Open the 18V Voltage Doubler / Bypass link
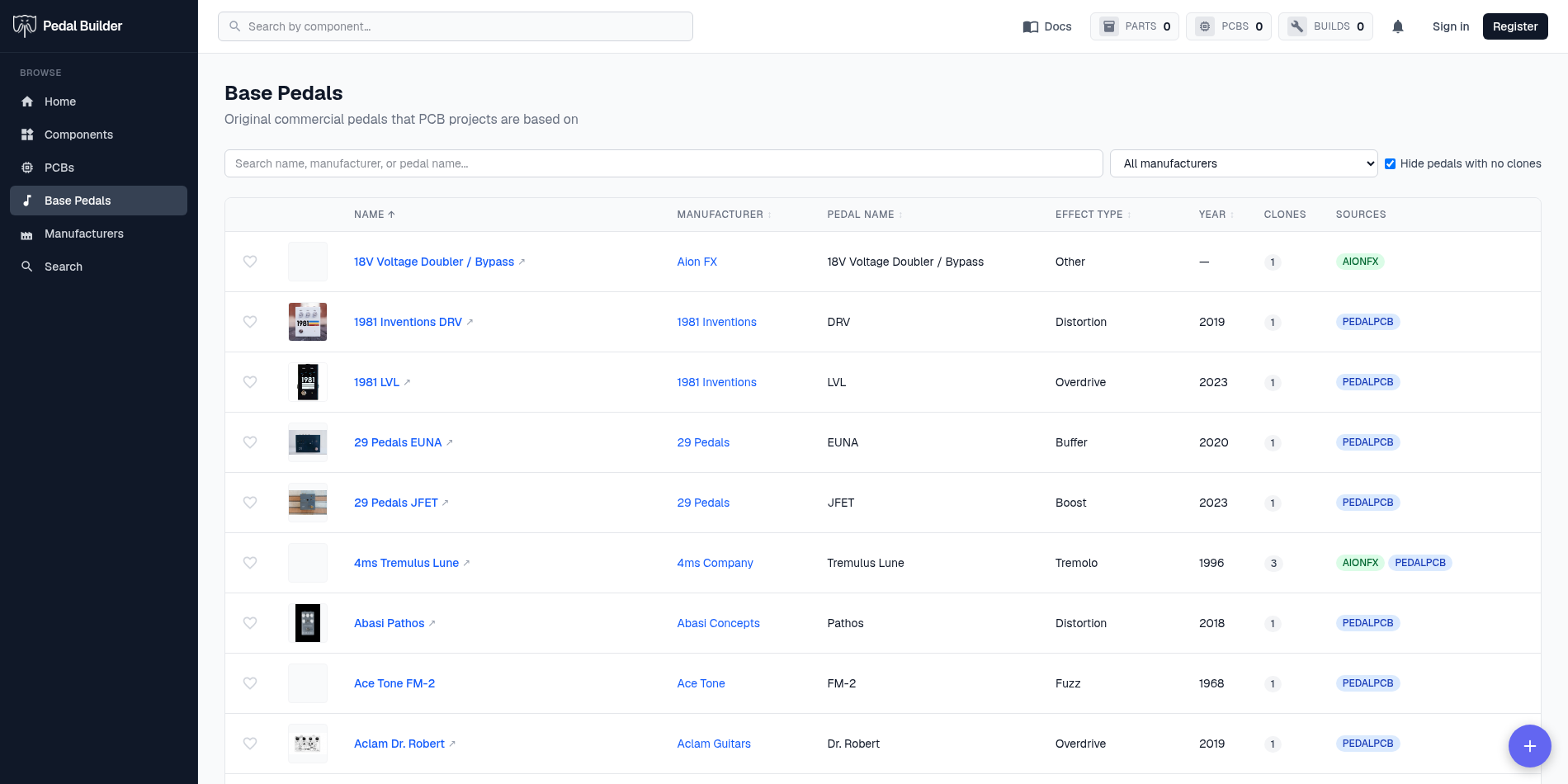 tap(434, 262)
